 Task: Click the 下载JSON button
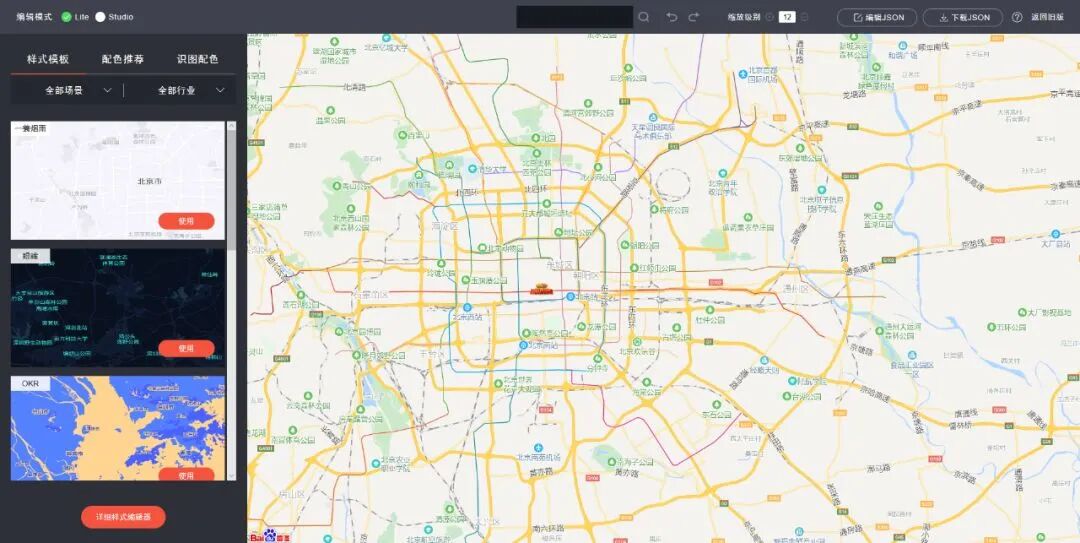963,17
